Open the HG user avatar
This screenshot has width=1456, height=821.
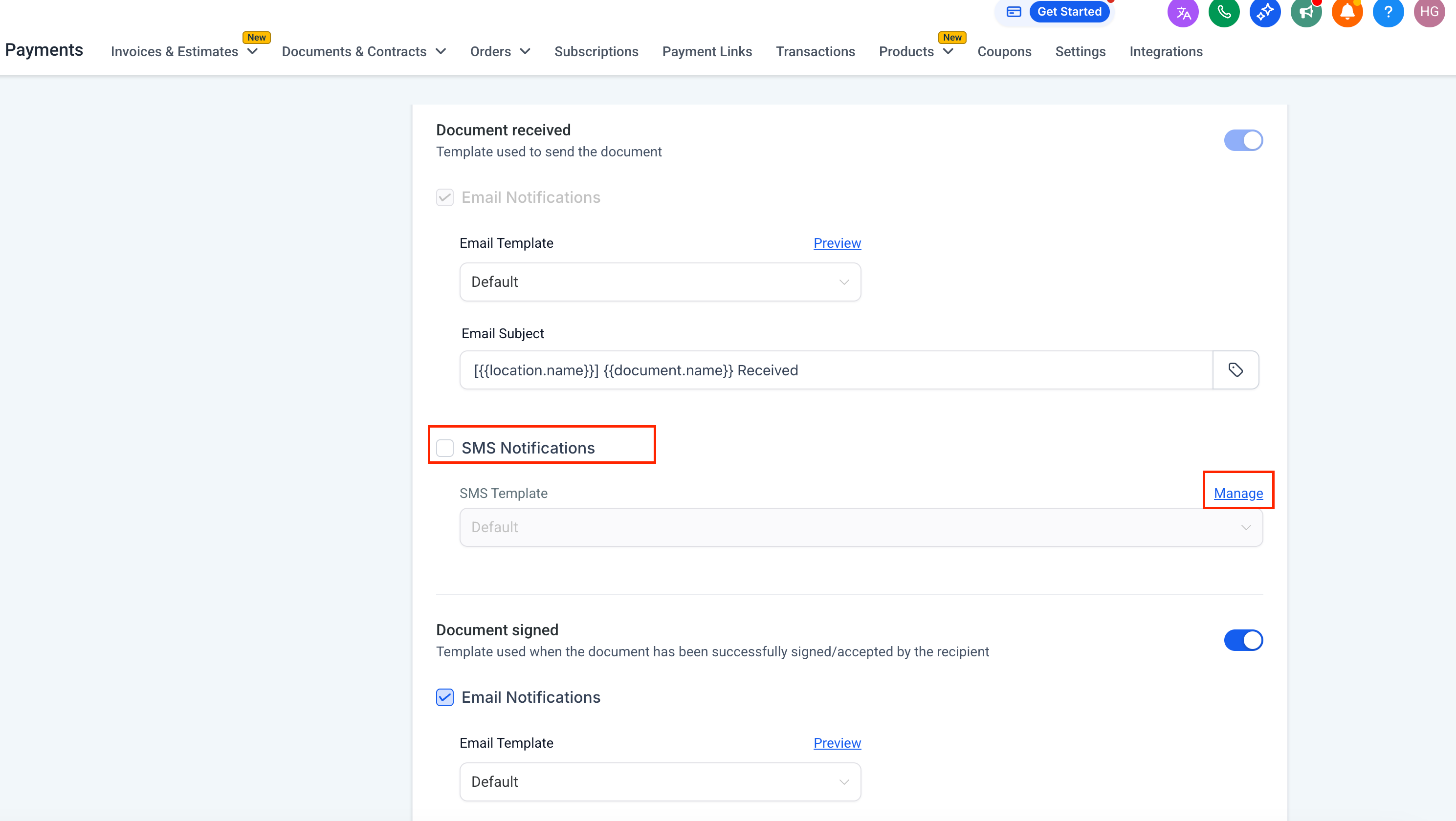pyautogui.click(x=1429, y=12)
